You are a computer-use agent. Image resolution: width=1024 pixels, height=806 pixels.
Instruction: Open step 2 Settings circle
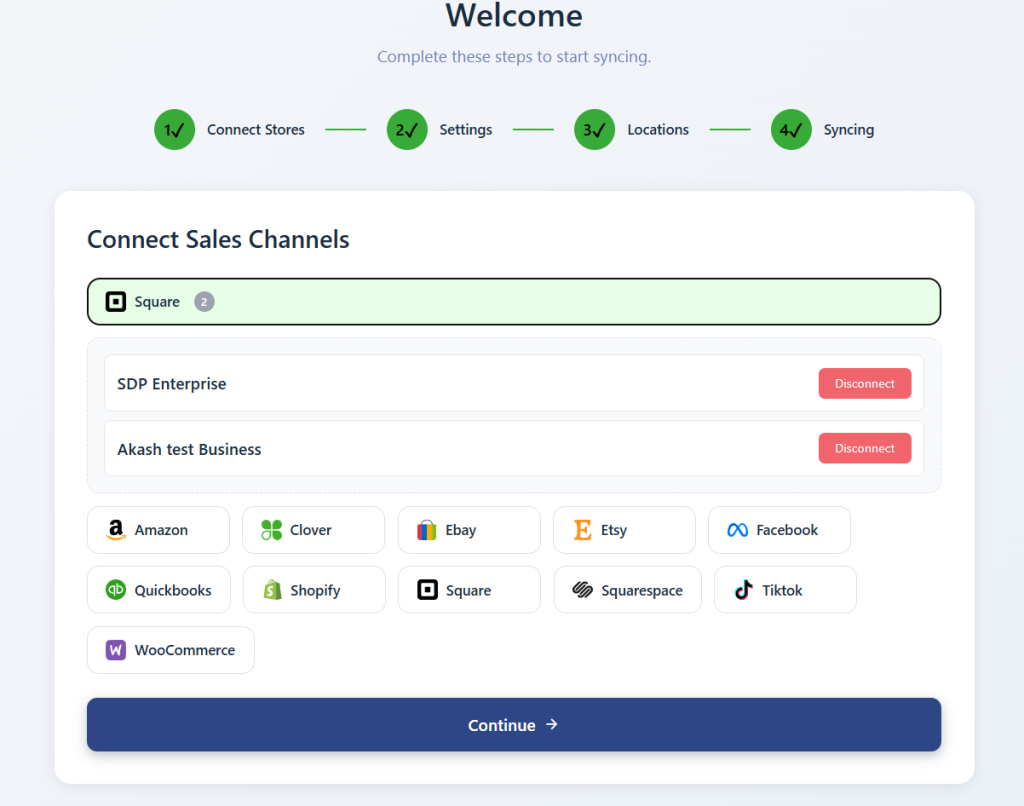[407, 129]
